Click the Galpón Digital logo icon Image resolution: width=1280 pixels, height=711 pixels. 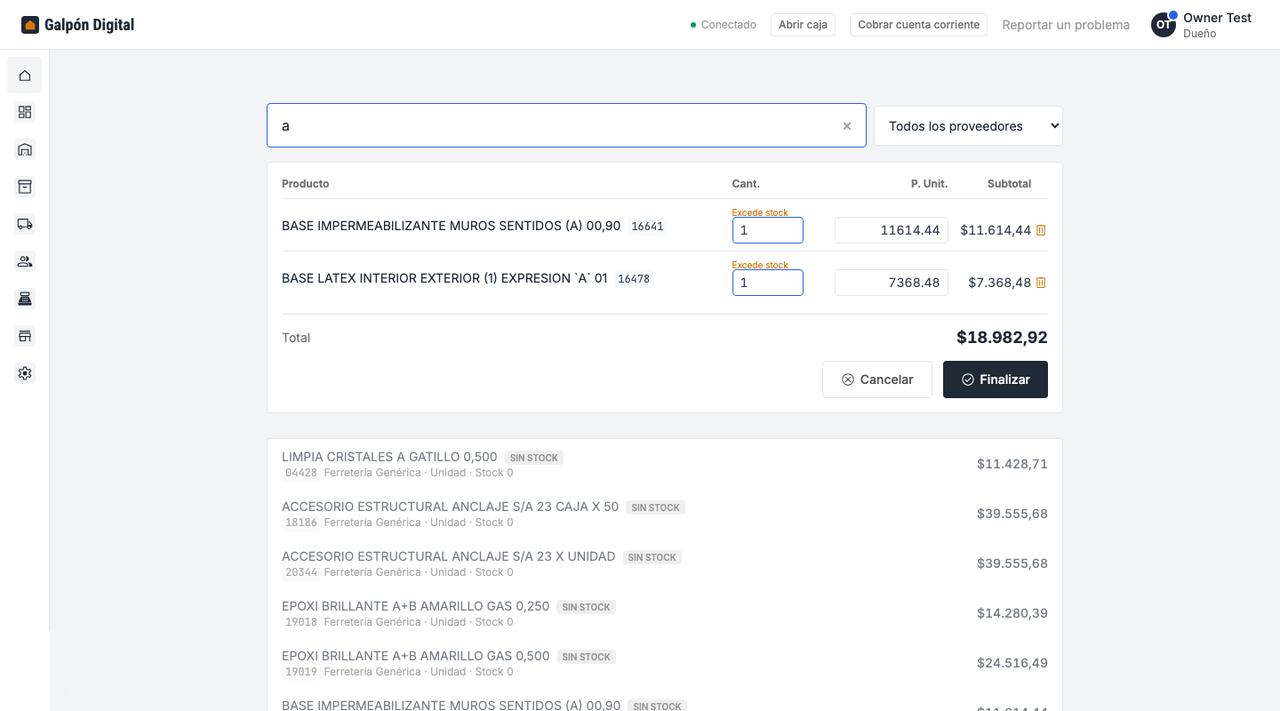click(30, 25)
